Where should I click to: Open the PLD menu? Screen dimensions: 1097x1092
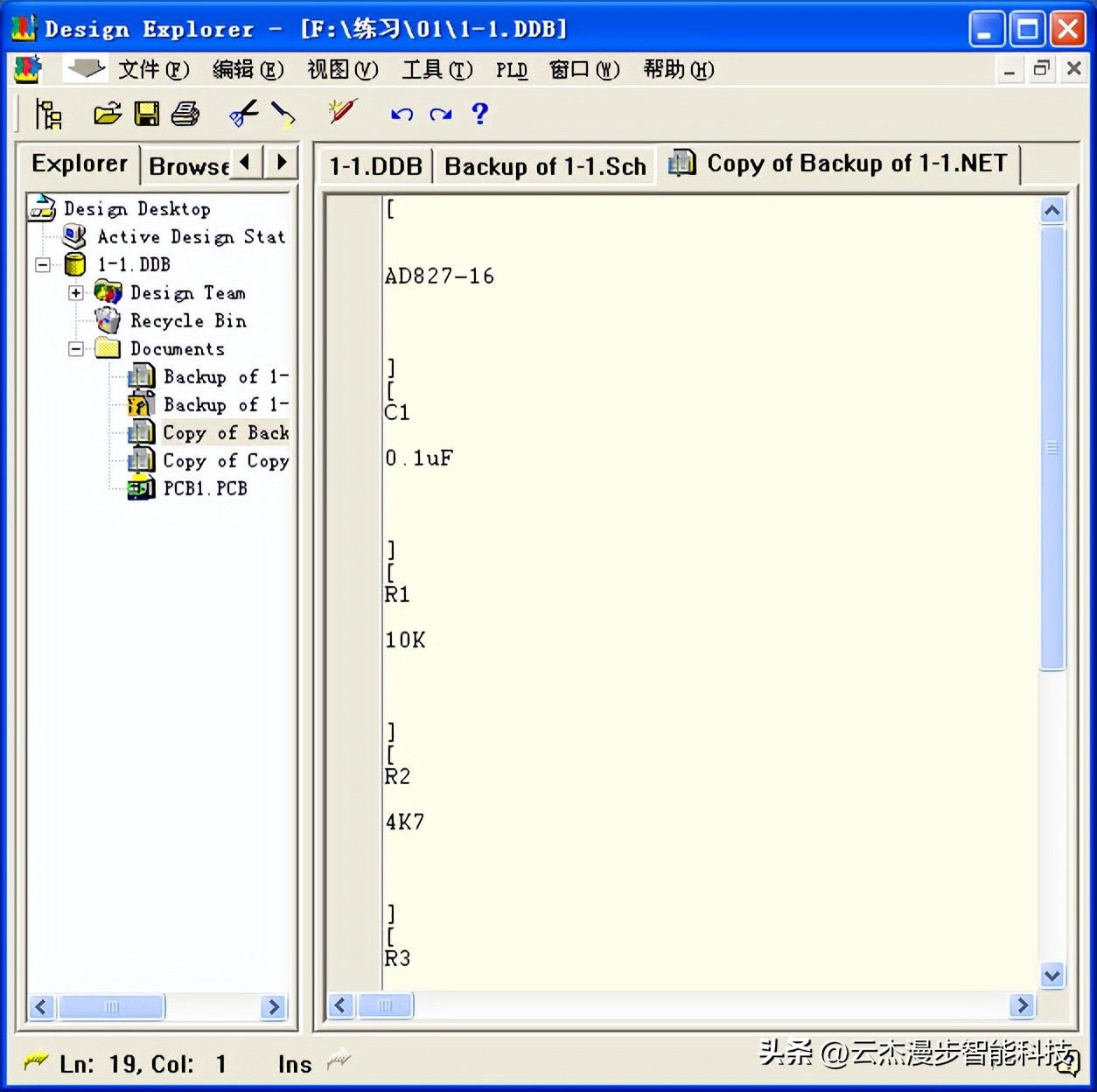(x=511, y=70)
